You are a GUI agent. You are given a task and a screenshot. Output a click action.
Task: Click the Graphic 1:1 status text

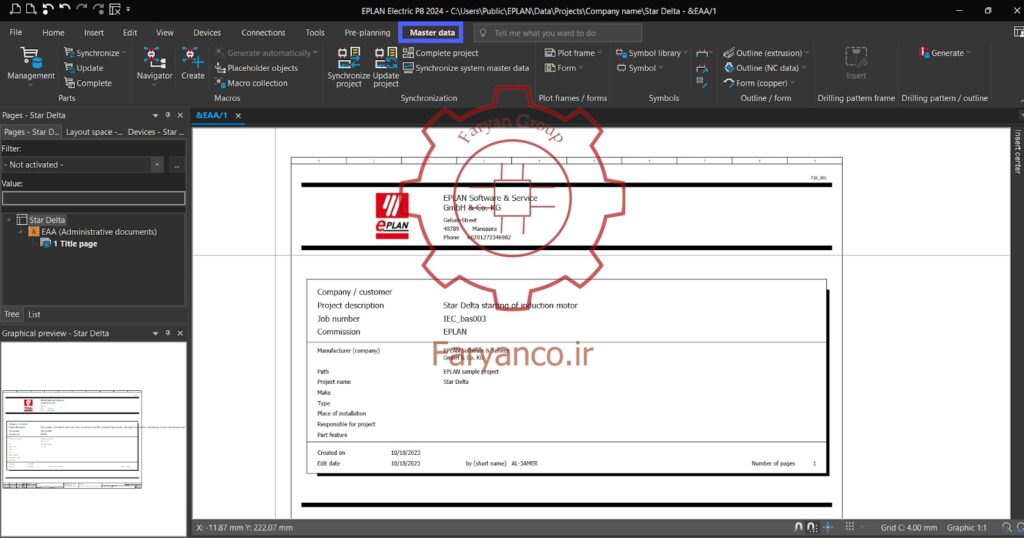(x=967, y=528)
